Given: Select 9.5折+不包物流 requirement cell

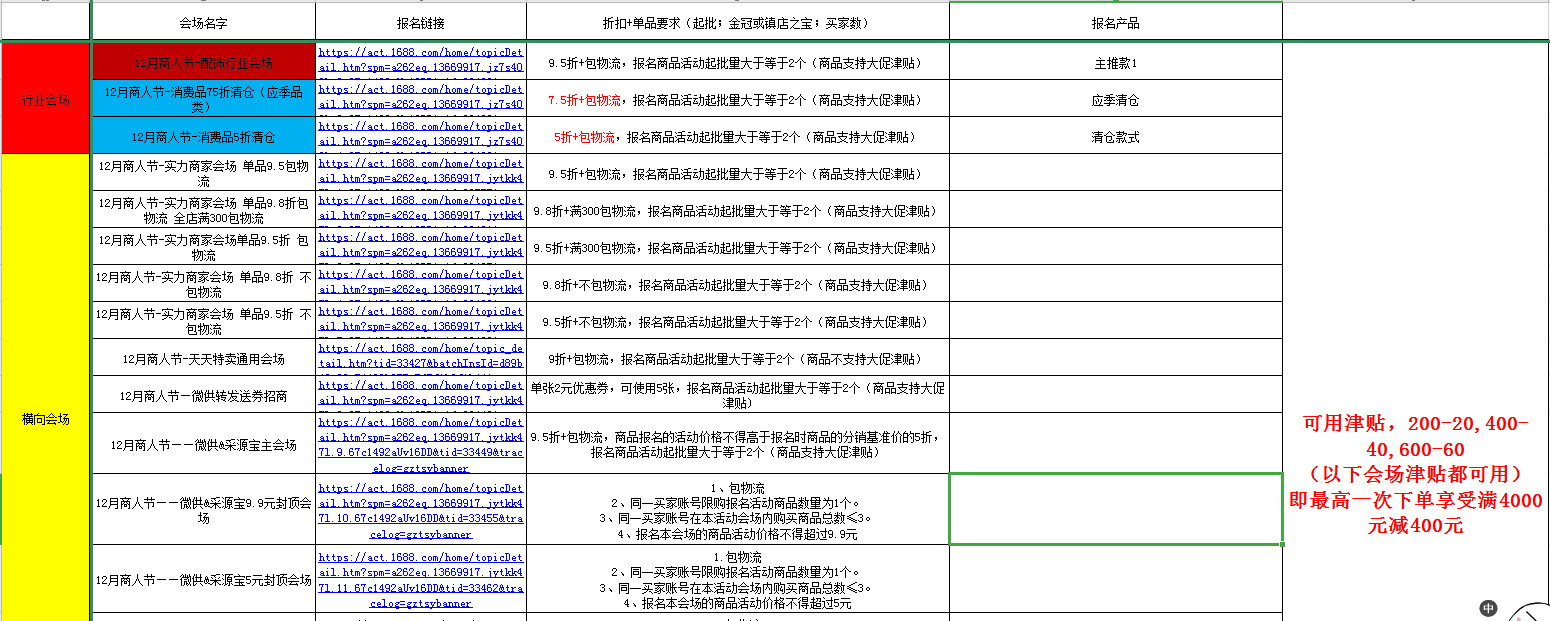Looking at the screenshot, I should 737,321.
